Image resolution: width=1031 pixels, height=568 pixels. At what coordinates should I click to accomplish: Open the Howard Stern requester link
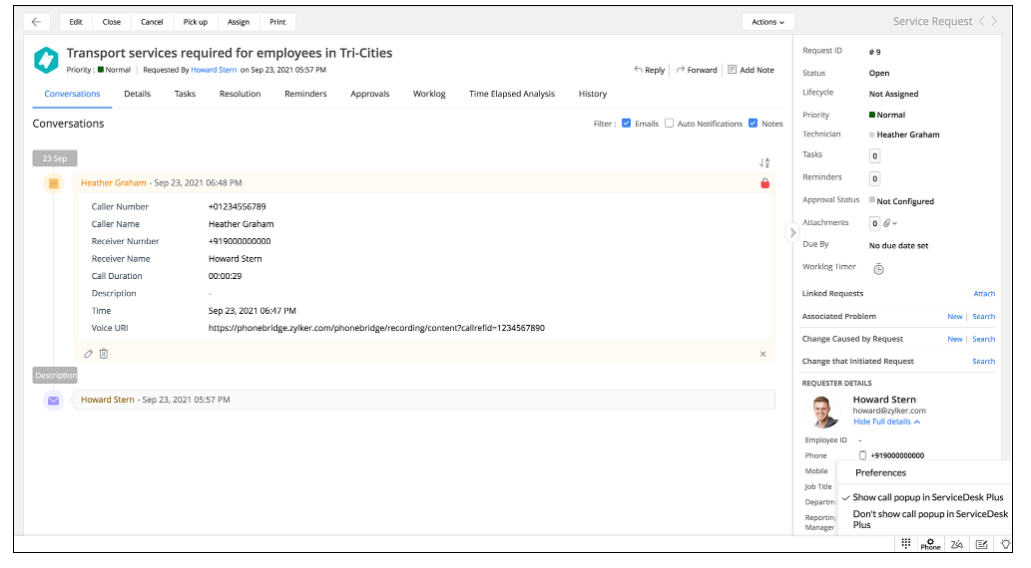click(x=214, y=70)
